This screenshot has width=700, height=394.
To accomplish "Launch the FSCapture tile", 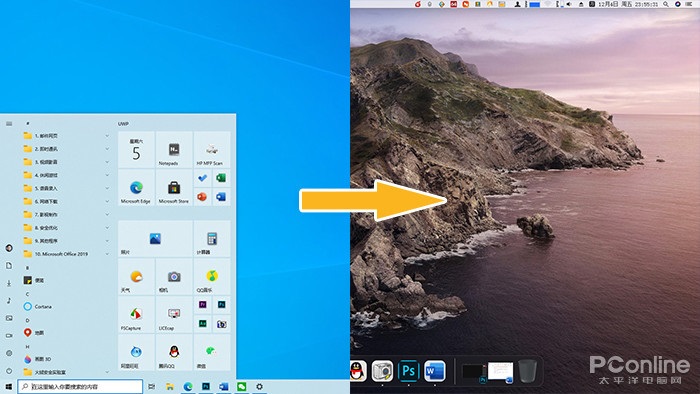I will [136, 314].
